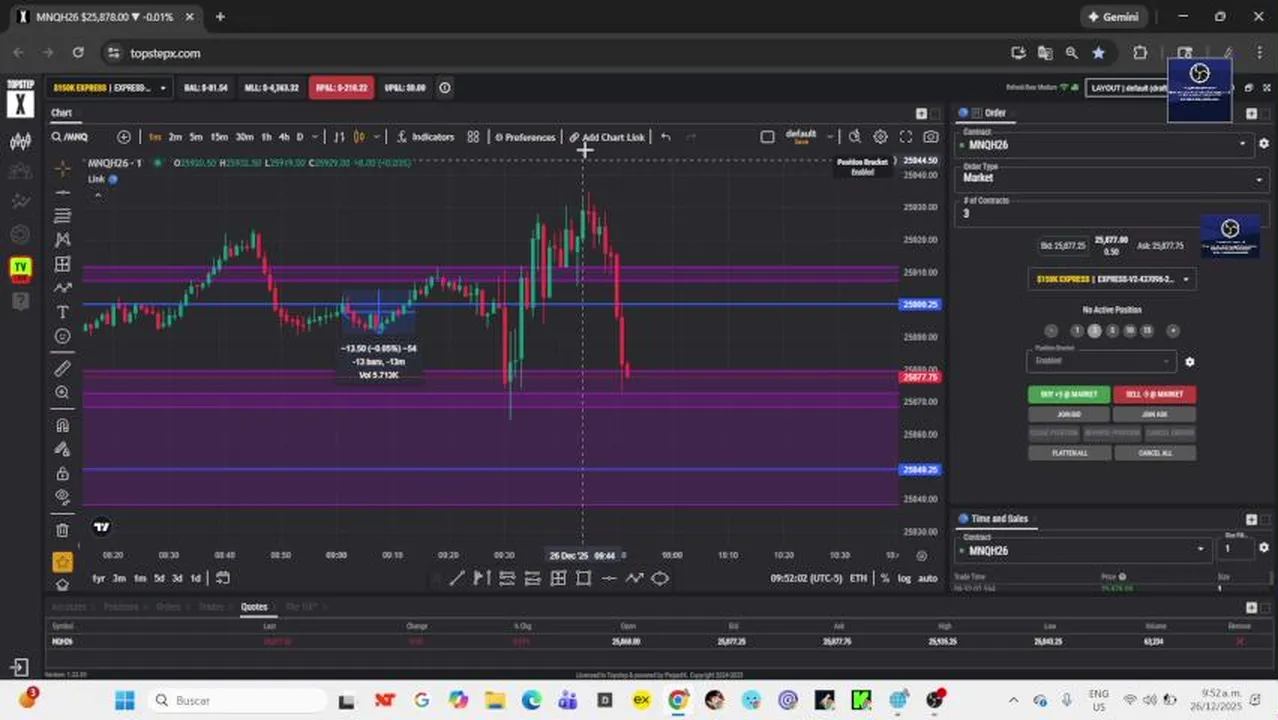The height and width of the screenshot is (720, 1278).
Task: Lock all drawing tools
Action: coord(62,473)
